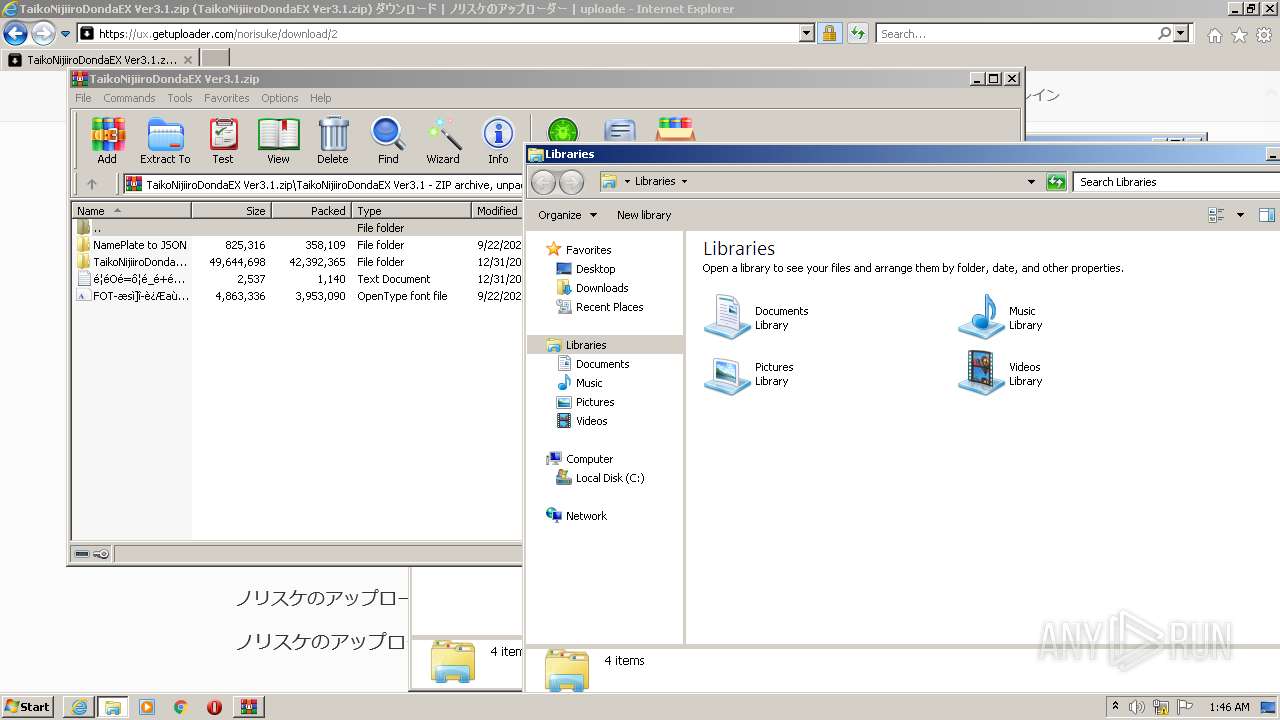The height and width of the screenshot is (720, 1280).
Task: Open the Organize dropdown in Libraries
Action: 567,215
